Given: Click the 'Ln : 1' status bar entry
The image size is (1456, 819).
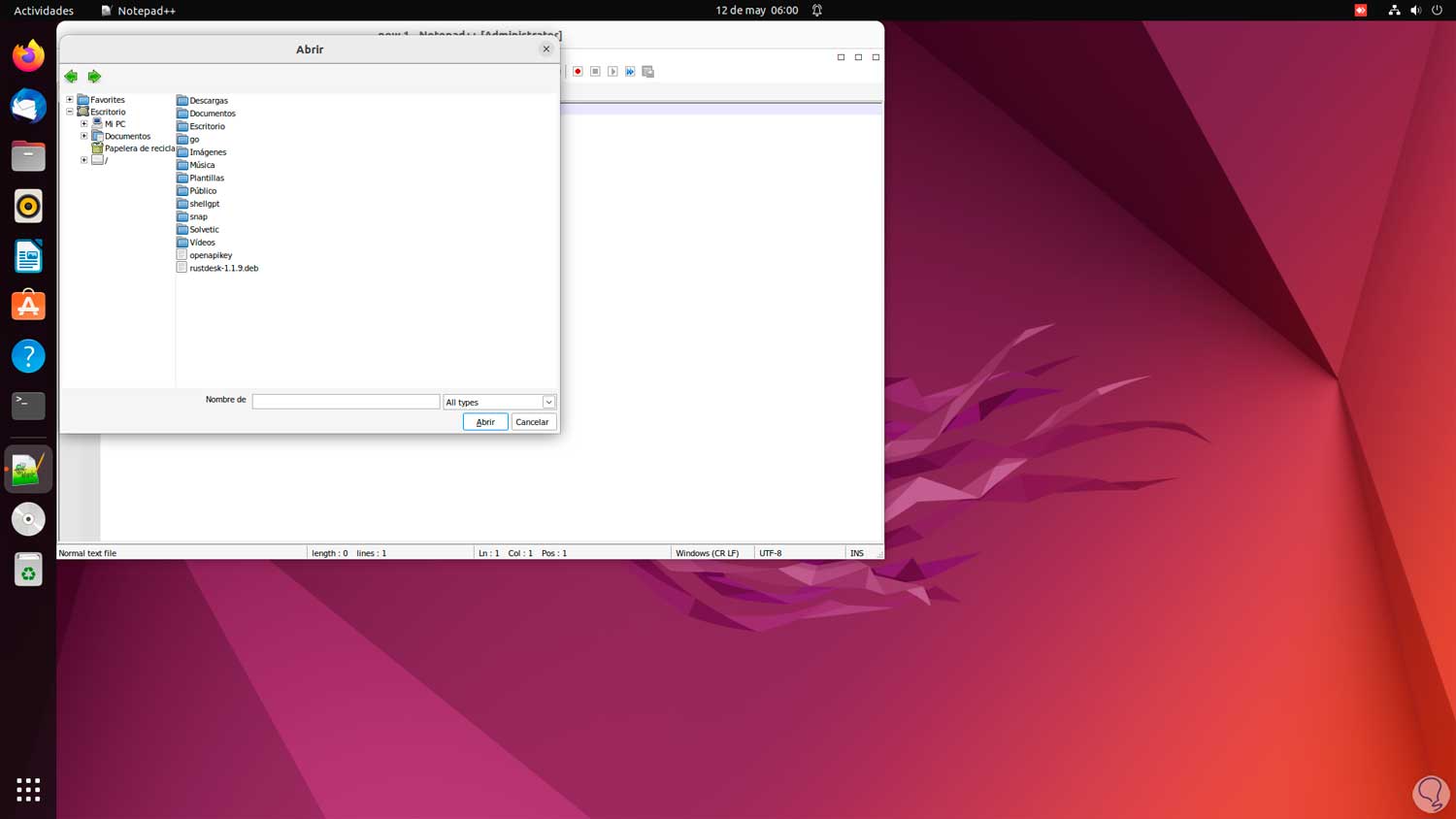Looking at the screenshot, I should pyautogui.click(x=489, y=553).
